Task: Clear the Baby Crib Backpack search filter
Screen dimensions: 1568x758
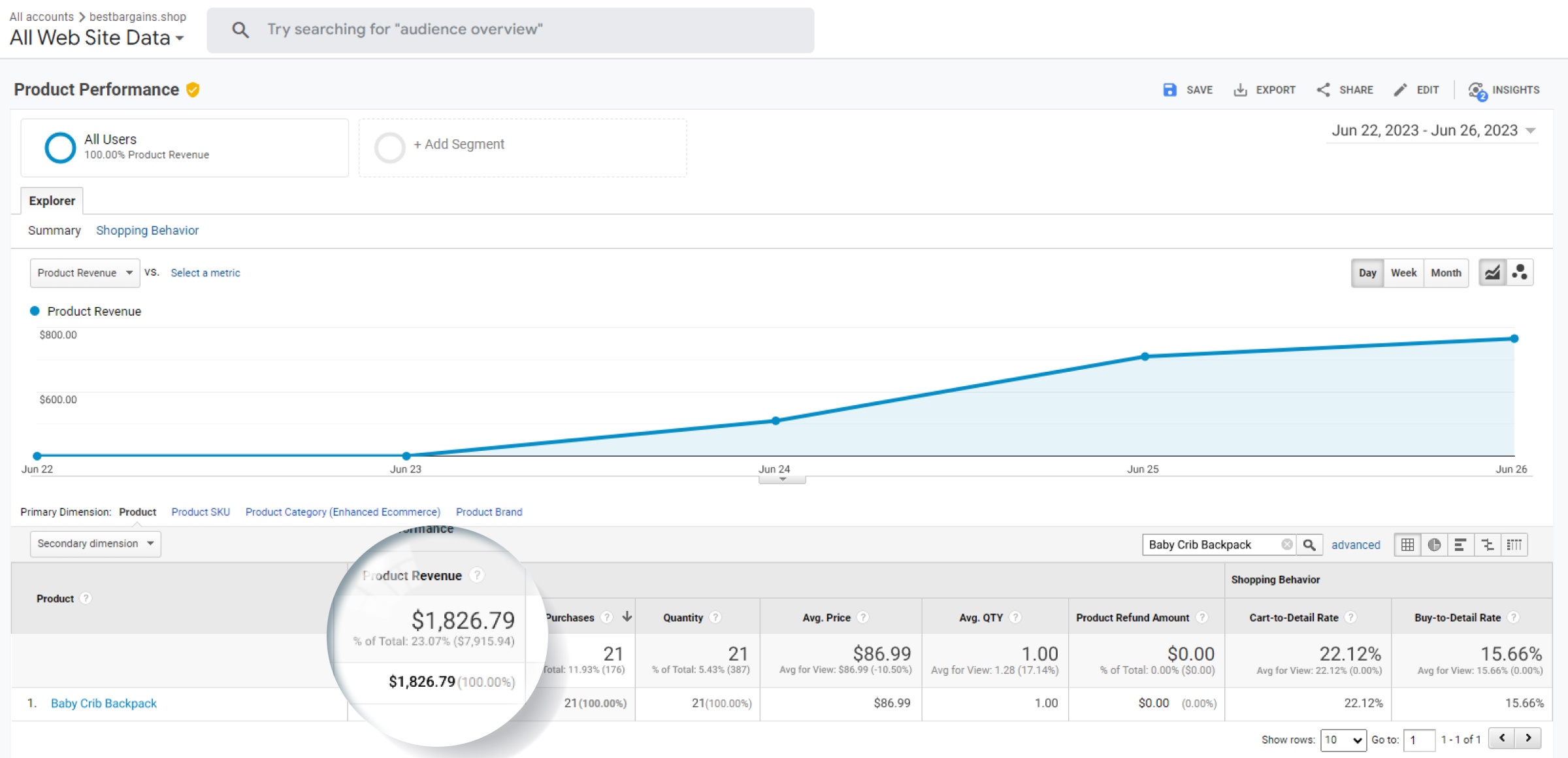Action: click(1286, 544)
